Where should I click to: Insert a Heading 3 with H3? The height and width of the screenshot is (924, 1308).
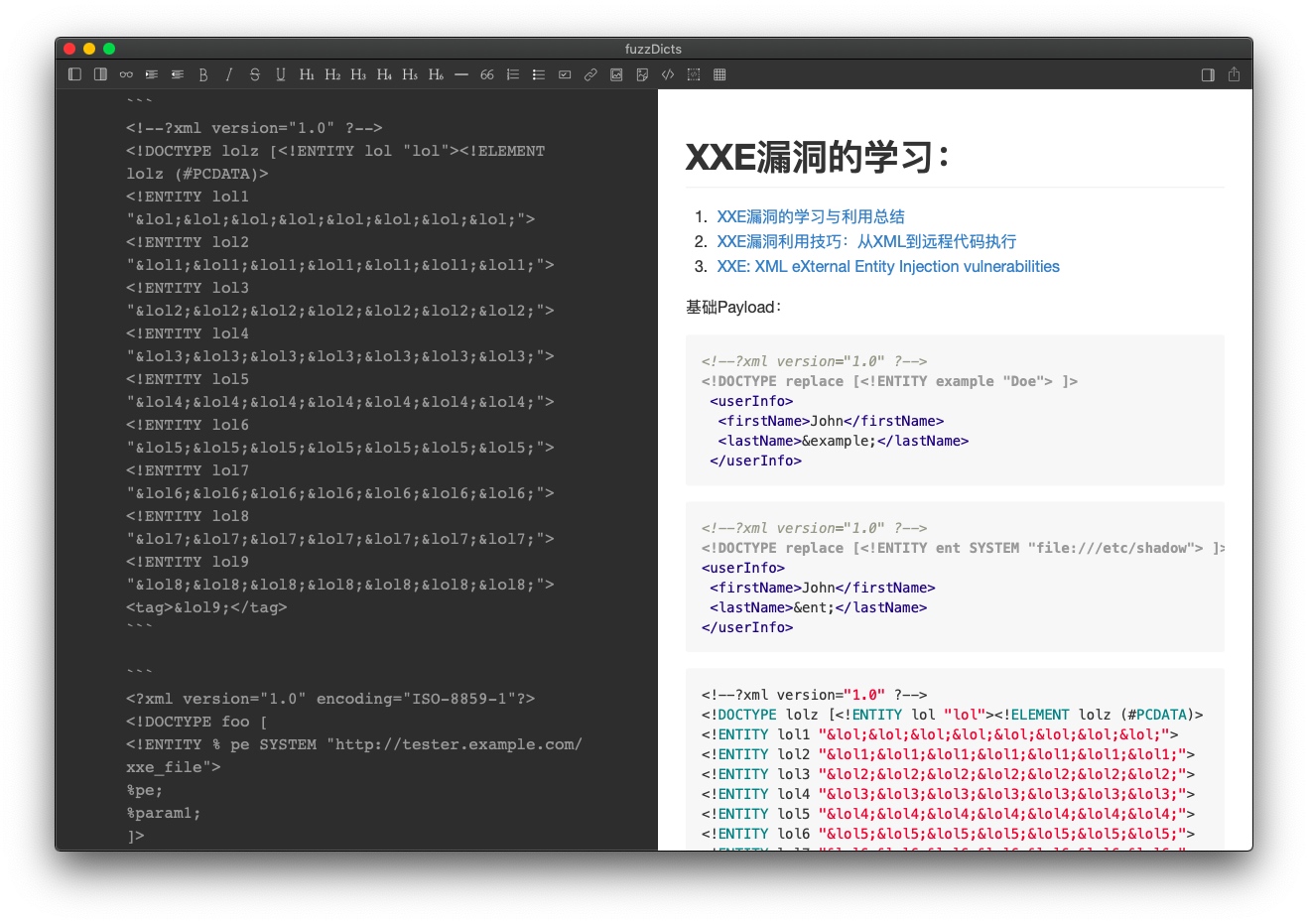point(358,74)
